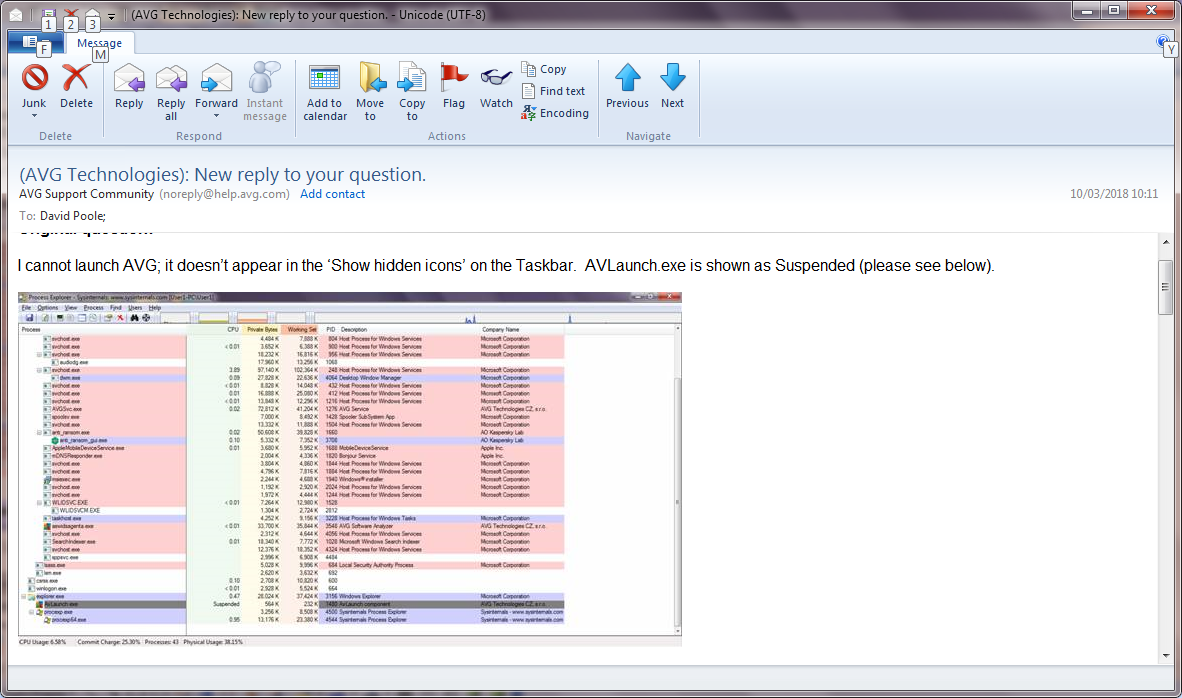This screenshot has height=698, width=1182.
Task: Watch this conversation
Action: click(x=496, y=87)
